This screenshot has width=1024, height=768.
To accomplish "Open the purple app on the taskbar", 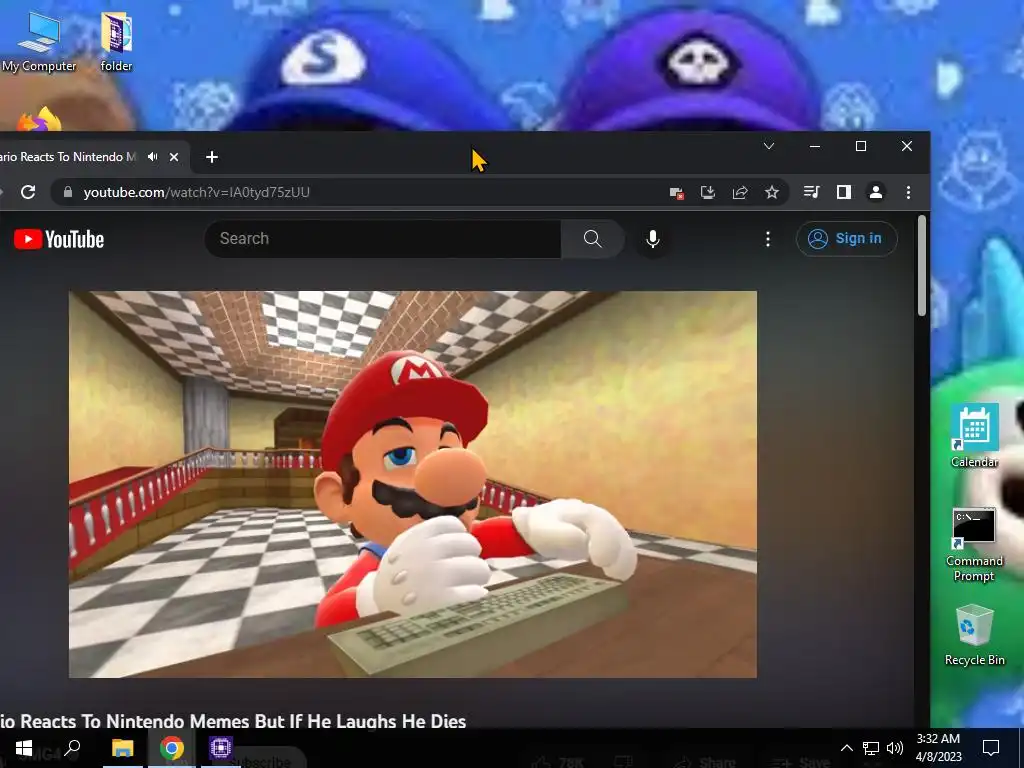I will point(221,748).
